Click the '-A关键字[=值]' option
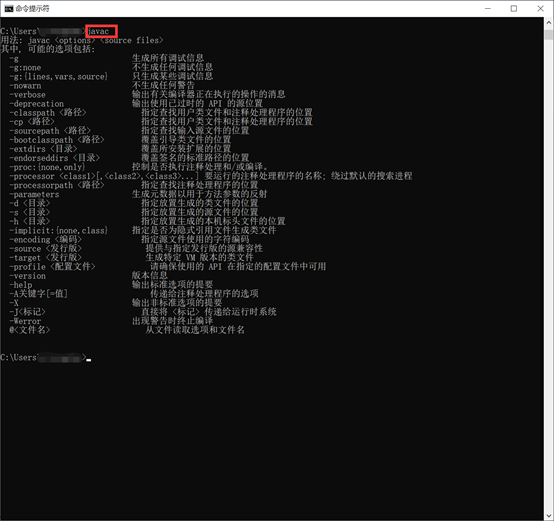This screenshot has width=554, height=521. [39, 294]
